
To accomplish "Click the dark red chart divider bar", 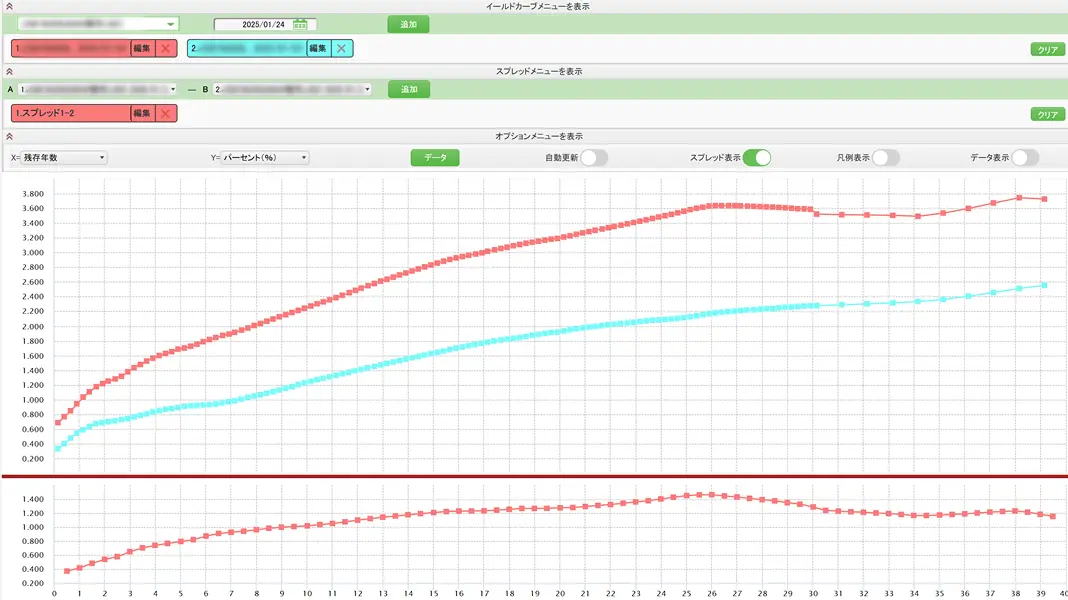I will [x=534, y=476].
